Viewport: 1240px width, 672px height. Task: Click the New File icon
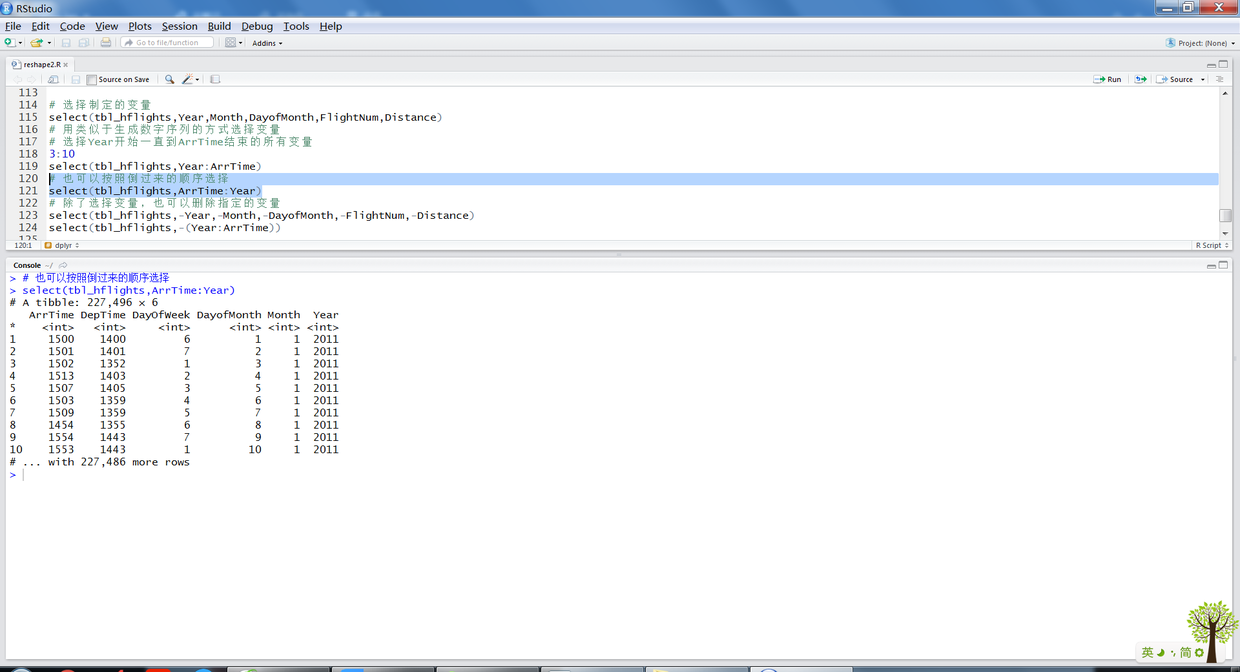[9, 43]
